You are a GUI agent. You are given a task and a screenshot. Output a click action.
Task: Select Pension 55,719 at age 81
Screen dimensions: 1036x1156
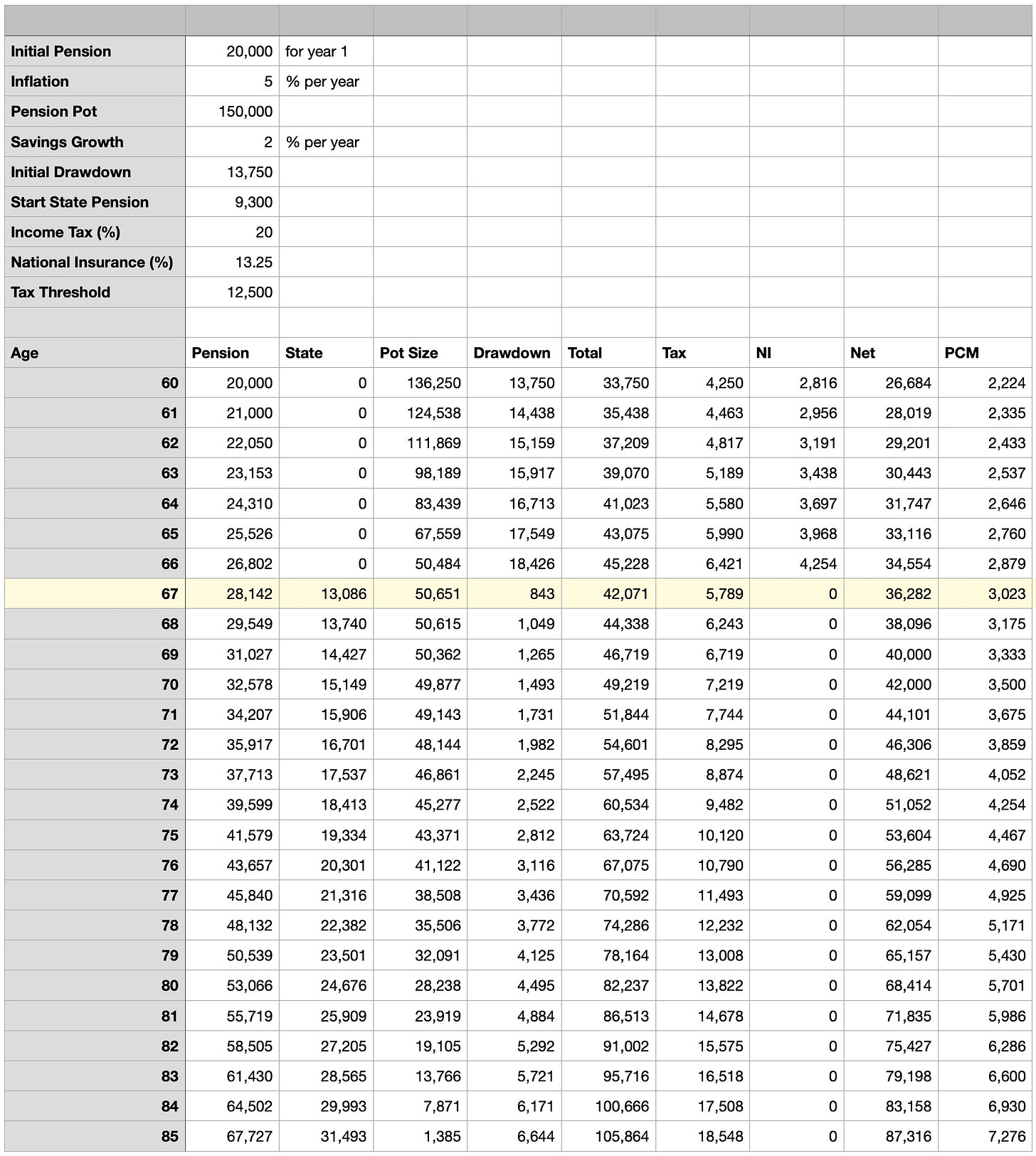click(x=232, y=1016)
